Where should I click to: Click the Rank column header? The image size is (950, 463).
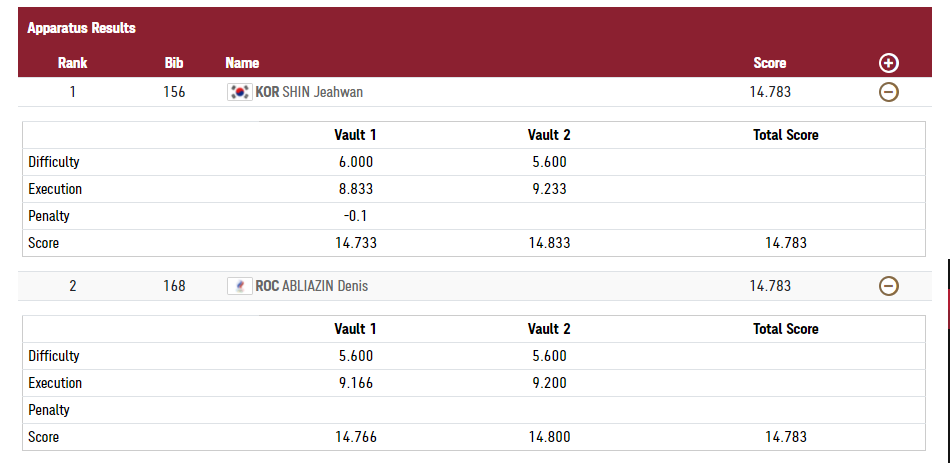coord(72,63)
